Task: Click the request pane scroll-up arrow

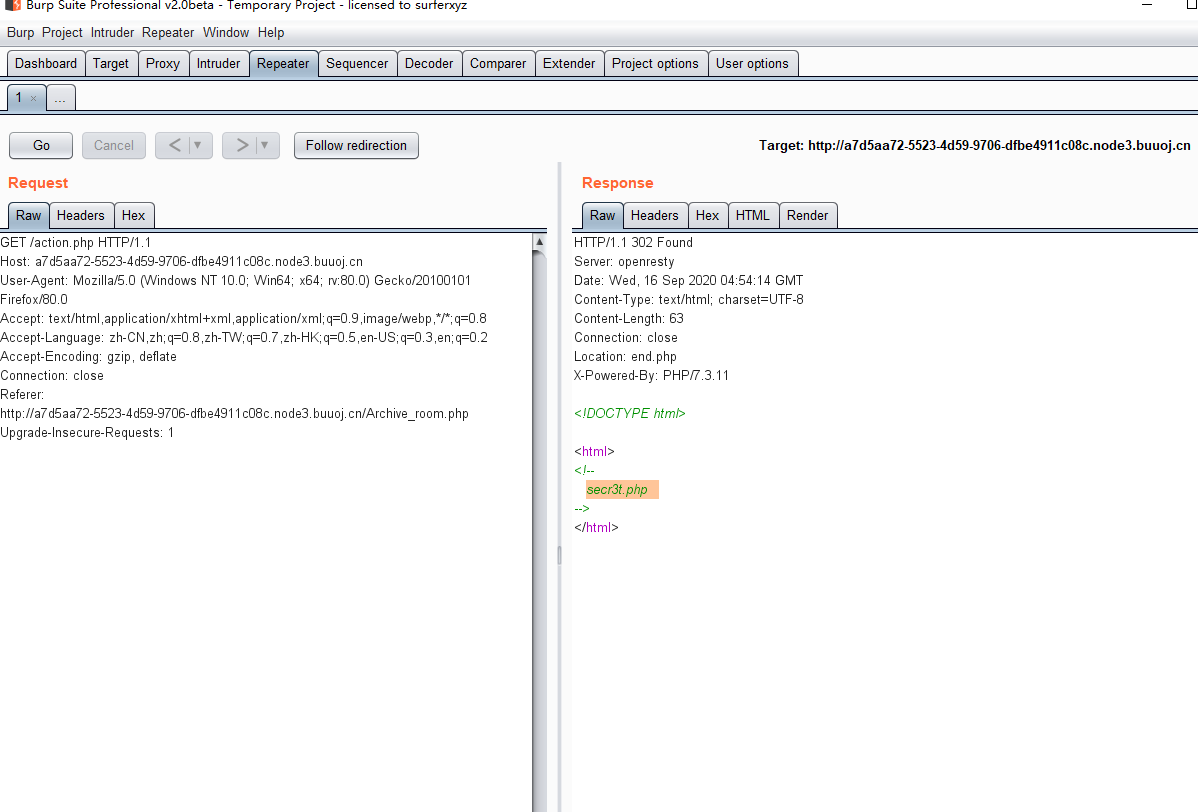Action: tap(539, 242)
